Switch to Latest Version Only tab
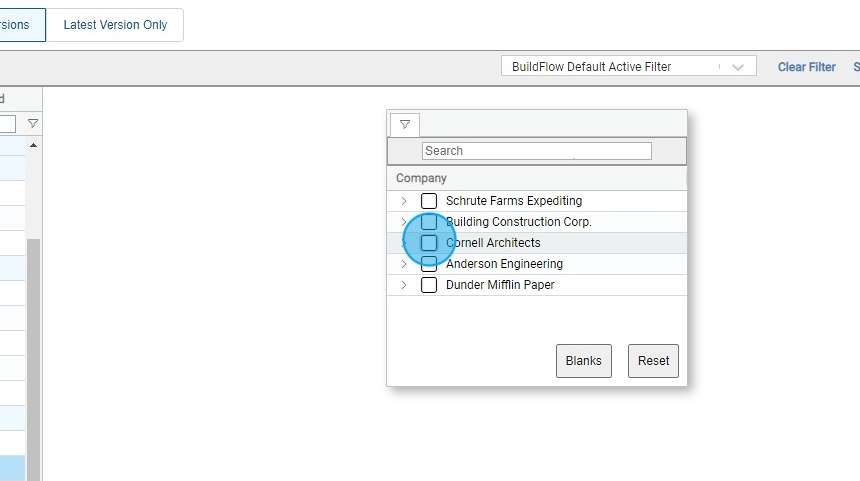Image resolution: width=860 pixels, height=481 pixels. (x=115, y=25)
